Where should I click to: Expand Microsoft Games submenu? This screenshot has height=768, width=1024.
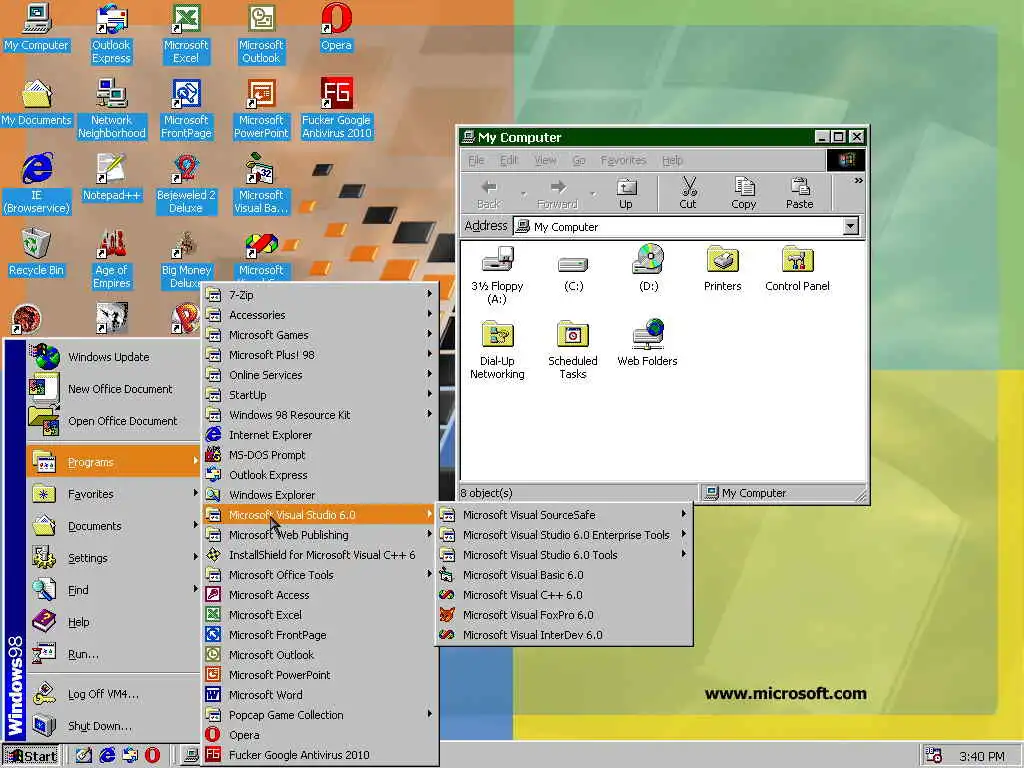pyautogui.click(x=320, y=335)
